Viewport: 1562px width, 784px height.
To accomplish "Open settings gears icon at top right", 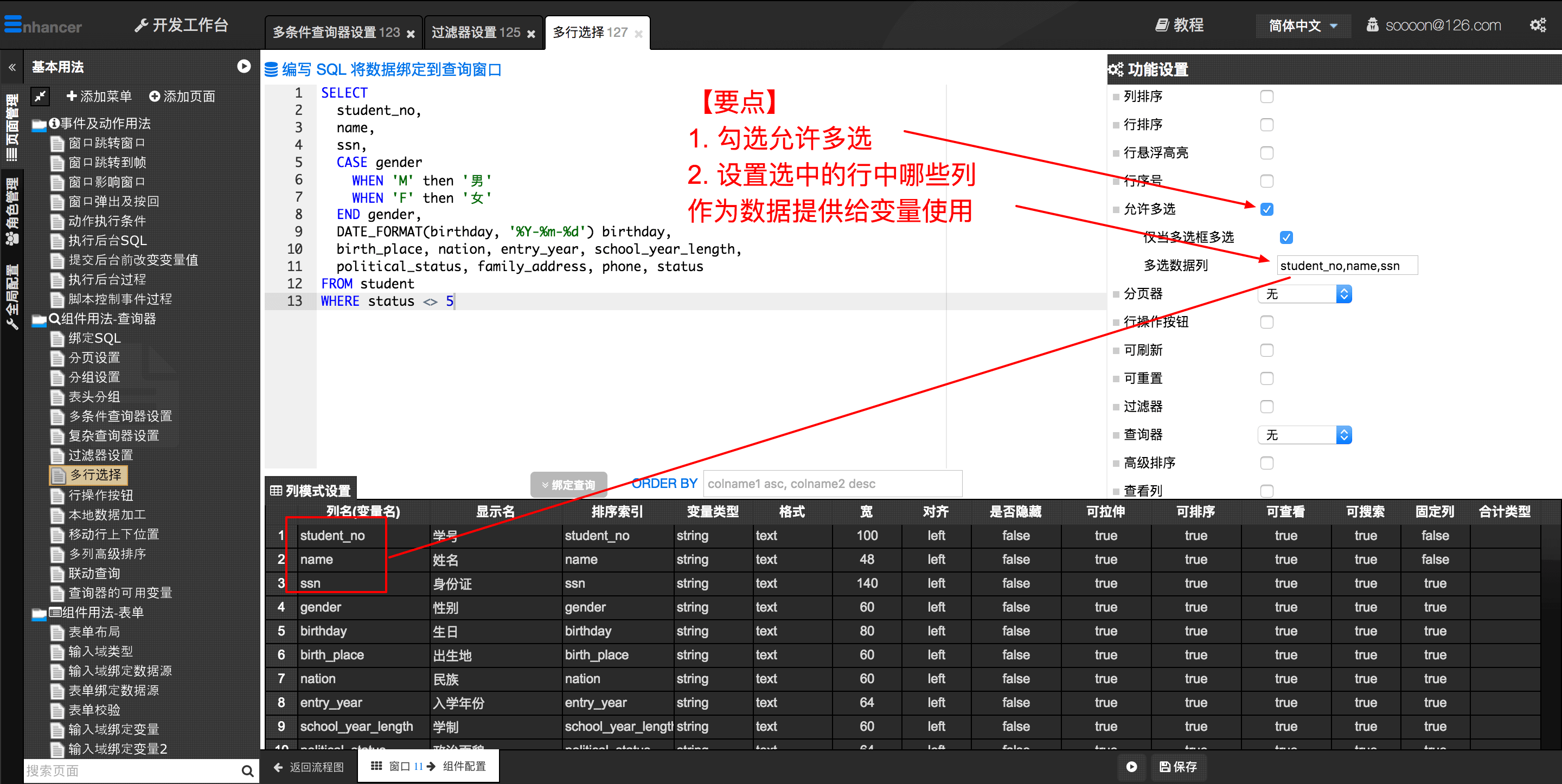I will pos(1537,25).
